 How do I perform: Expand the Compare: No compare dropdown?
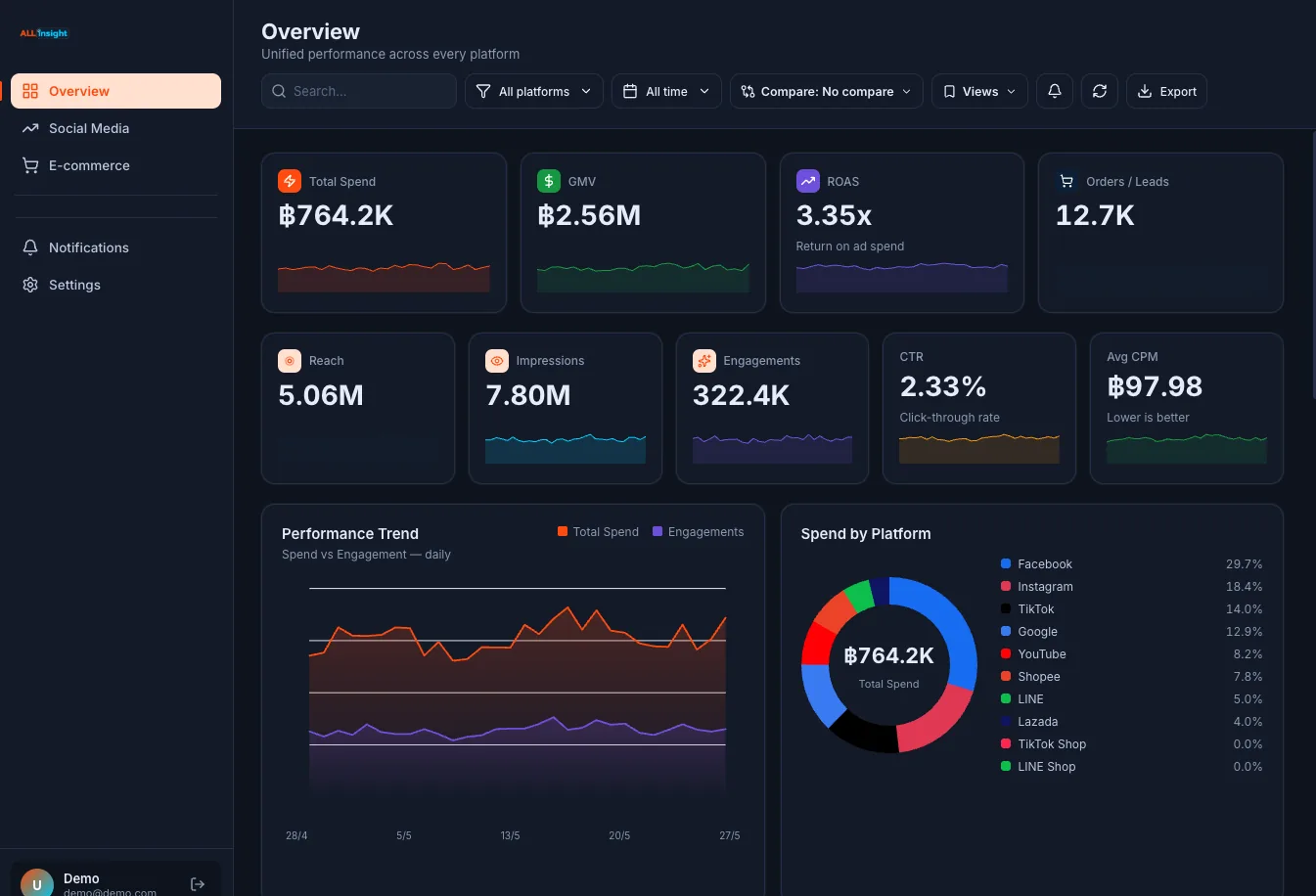827,91
